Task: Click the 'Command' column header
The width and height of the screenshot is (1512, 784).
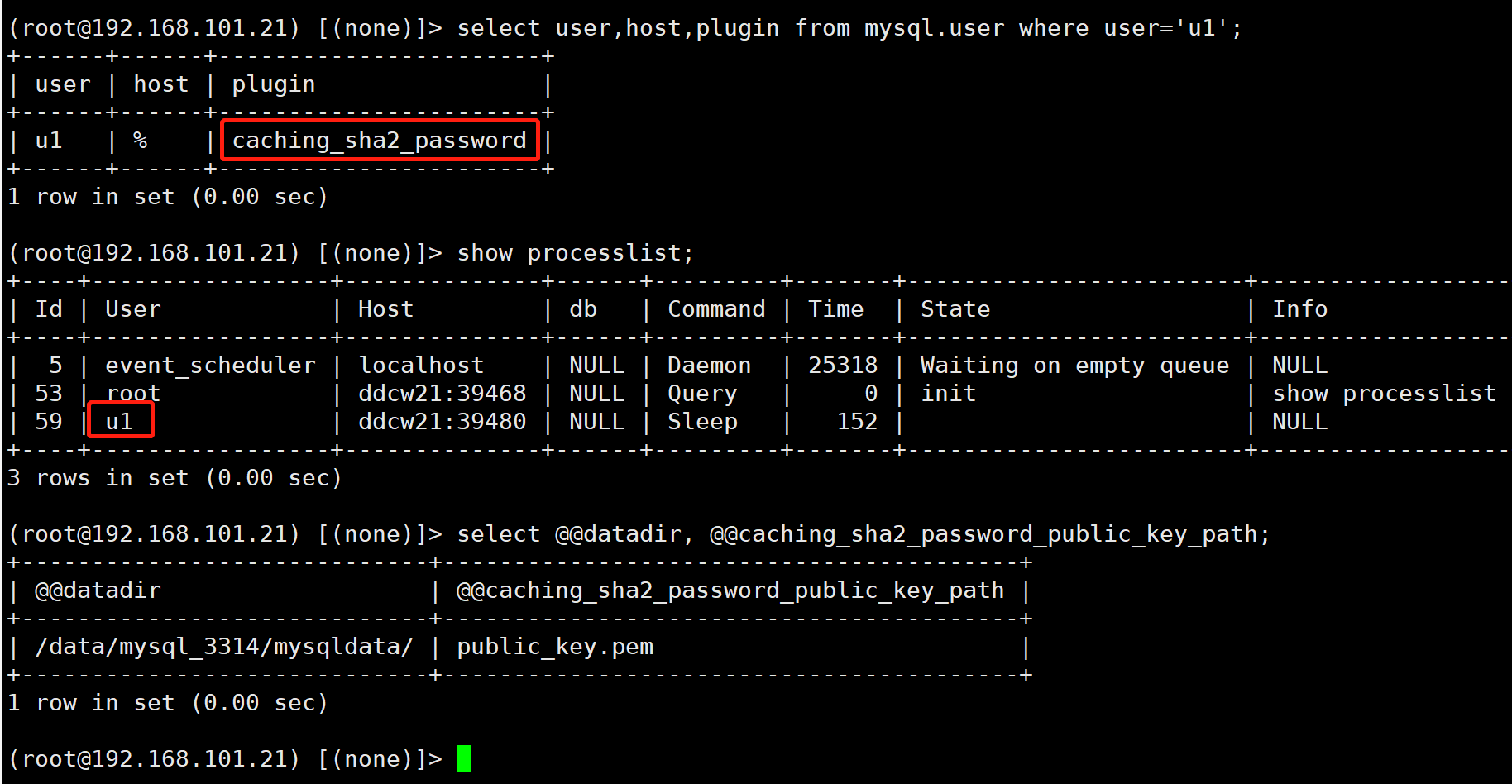Action: pos(716,309)
